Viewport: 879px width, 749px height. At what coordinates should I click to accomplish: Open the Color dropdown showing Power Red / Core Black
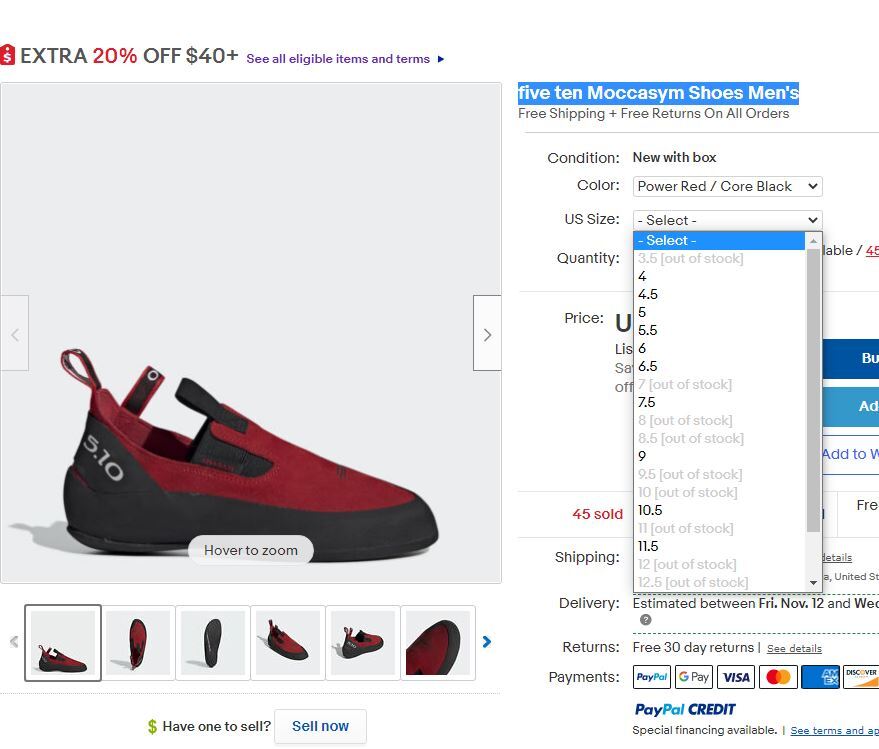[x=727, y=187]
